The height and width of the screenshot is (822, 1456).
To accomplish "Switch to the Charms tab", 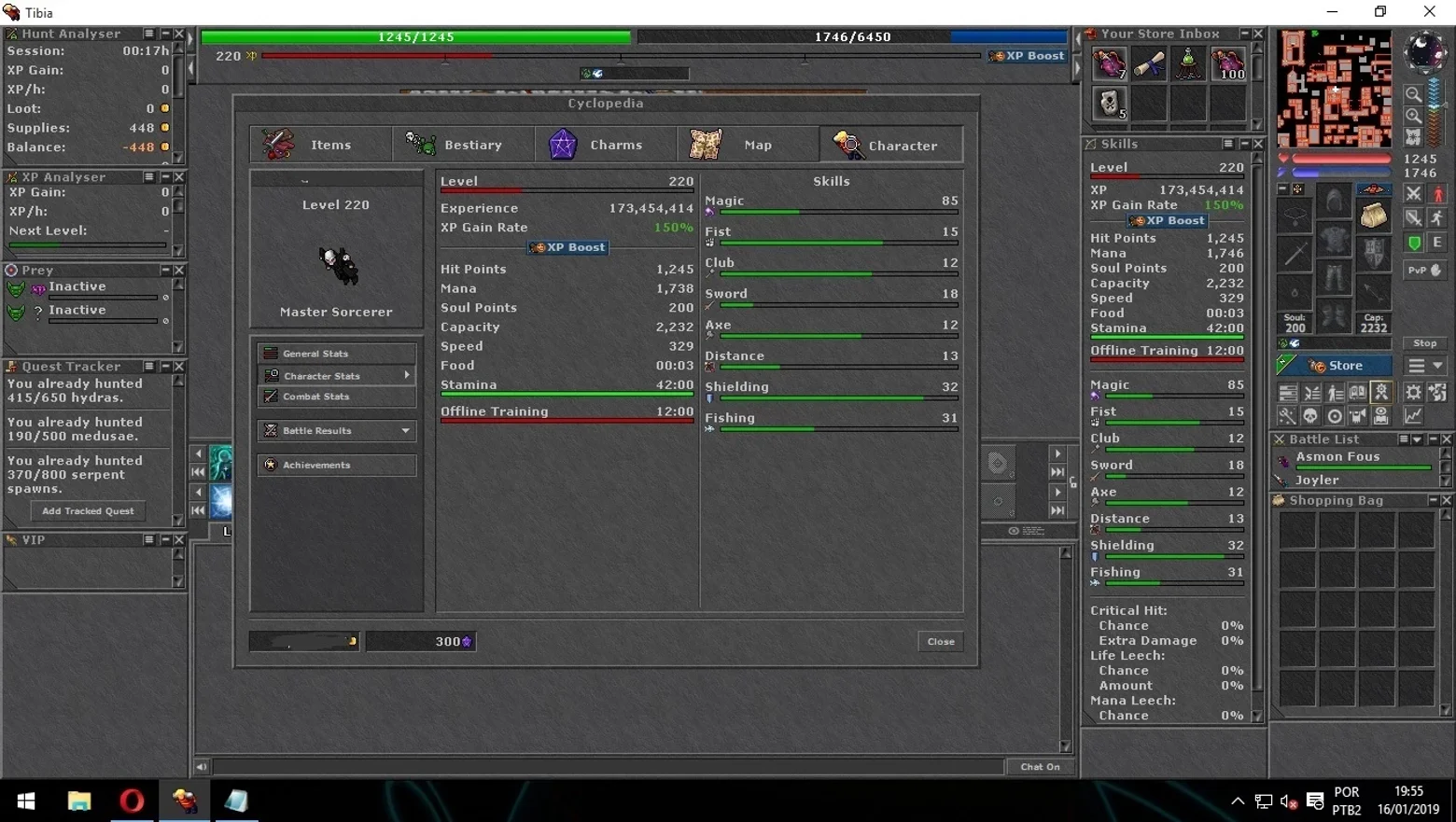I will pyautogui.click(x=607, y=145).
